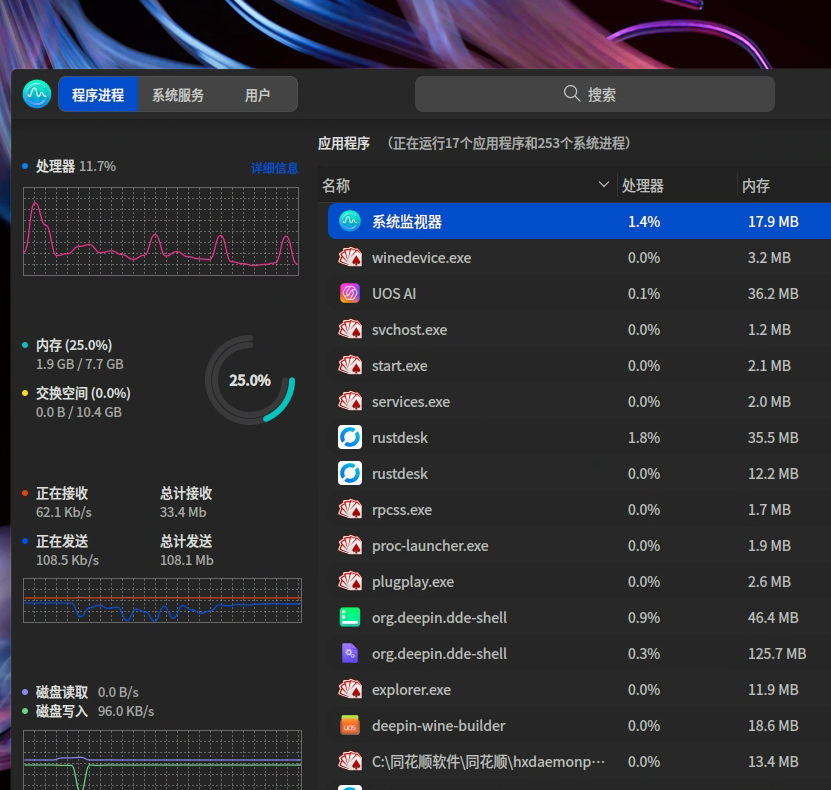Image resolution: width=831 pixels, height=790 pixels.
Task: Click the 应用程序 heading text
Action: point(343,143)
